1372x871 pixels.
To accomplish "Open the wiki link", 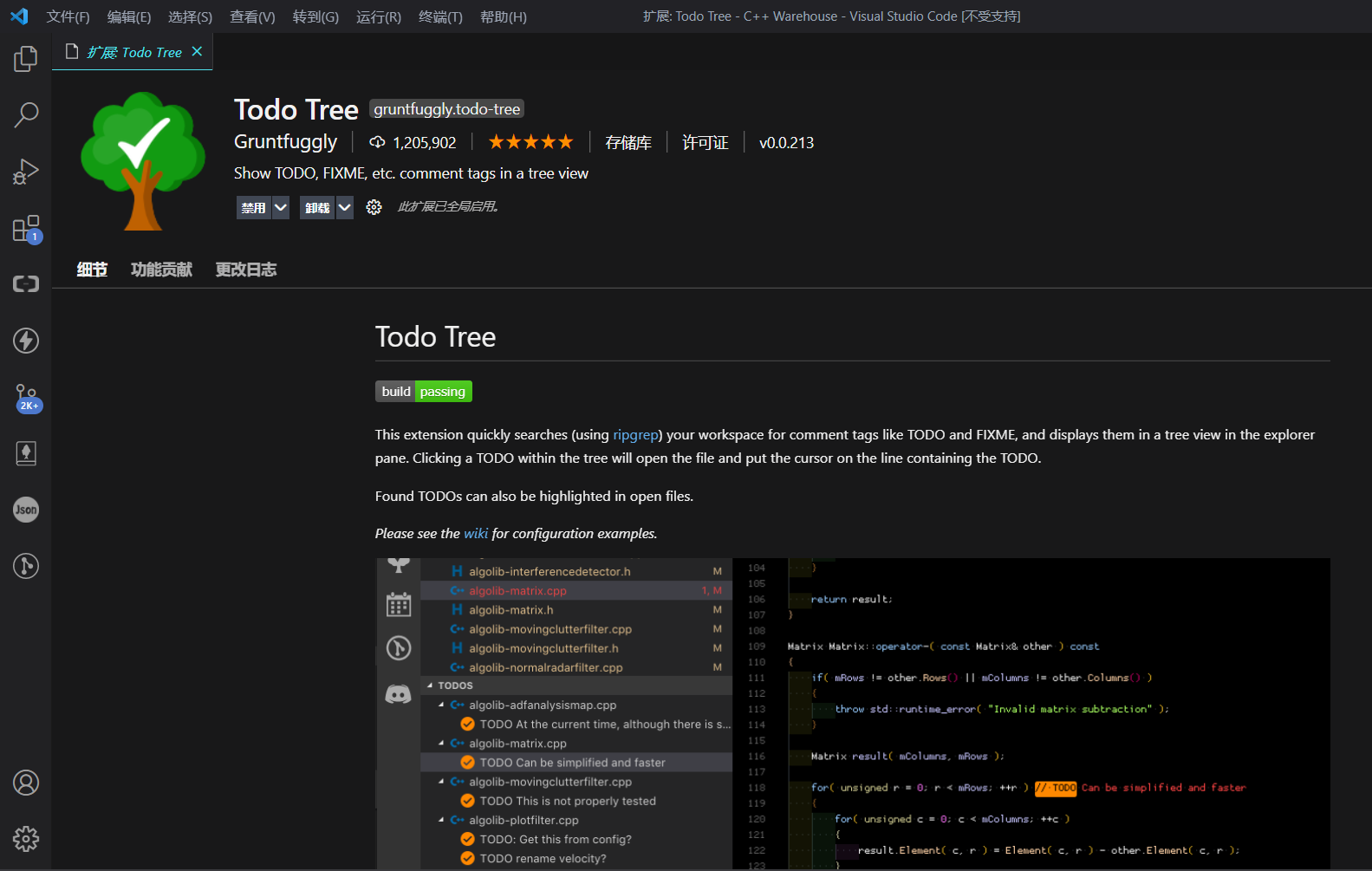I will coord(476,534).
